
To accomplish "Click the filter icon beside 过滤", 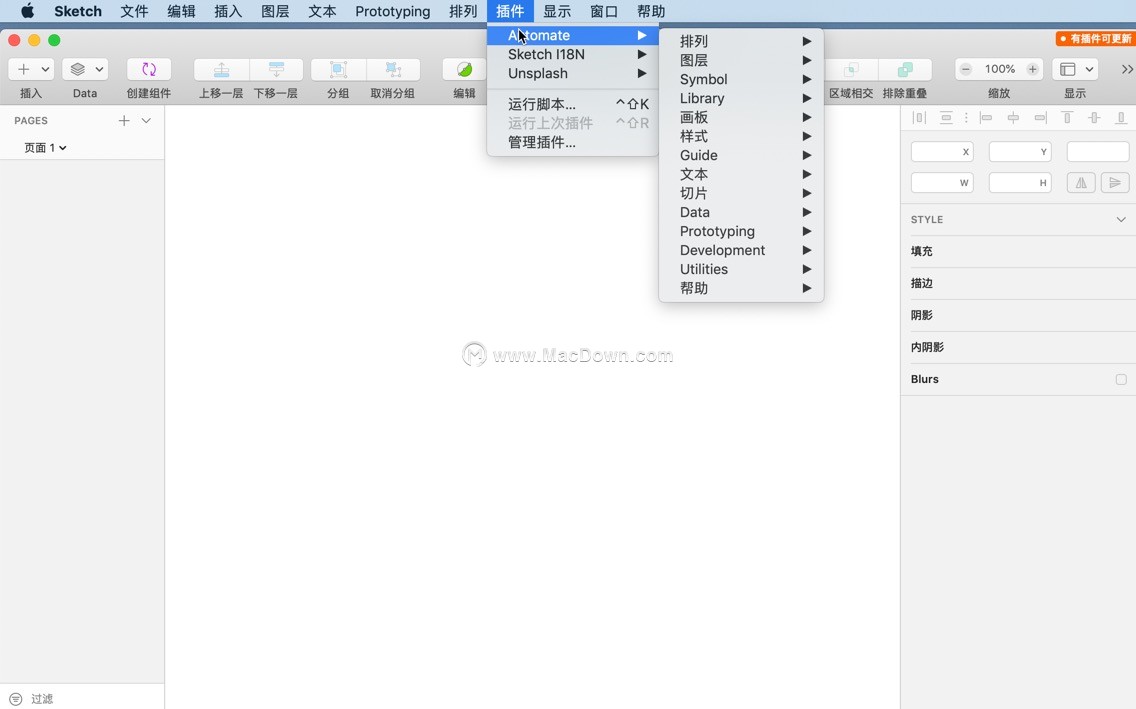I will [x=16, y=699].
